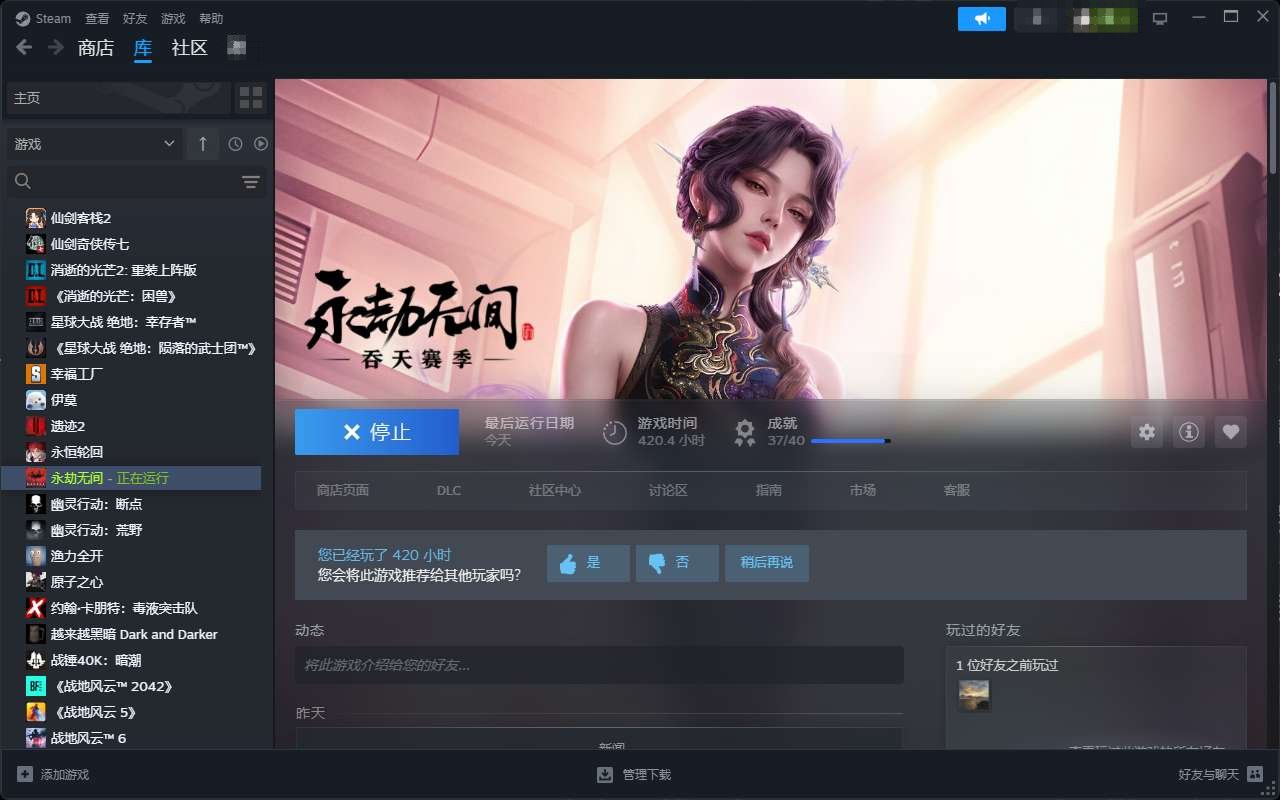Open the 查看 menu
Screen dimensions: 1280x800
97,18
